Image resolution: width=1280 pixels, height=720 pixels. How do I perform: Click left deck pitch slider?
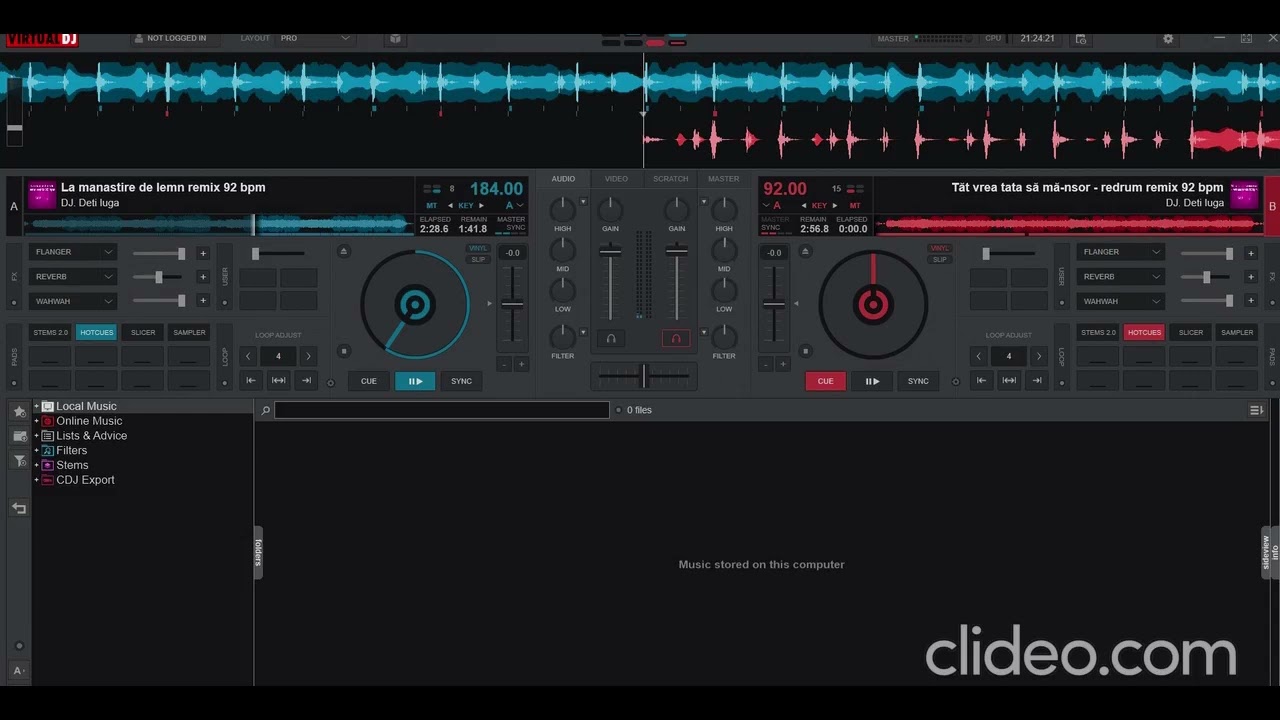(x=512, y=304)
